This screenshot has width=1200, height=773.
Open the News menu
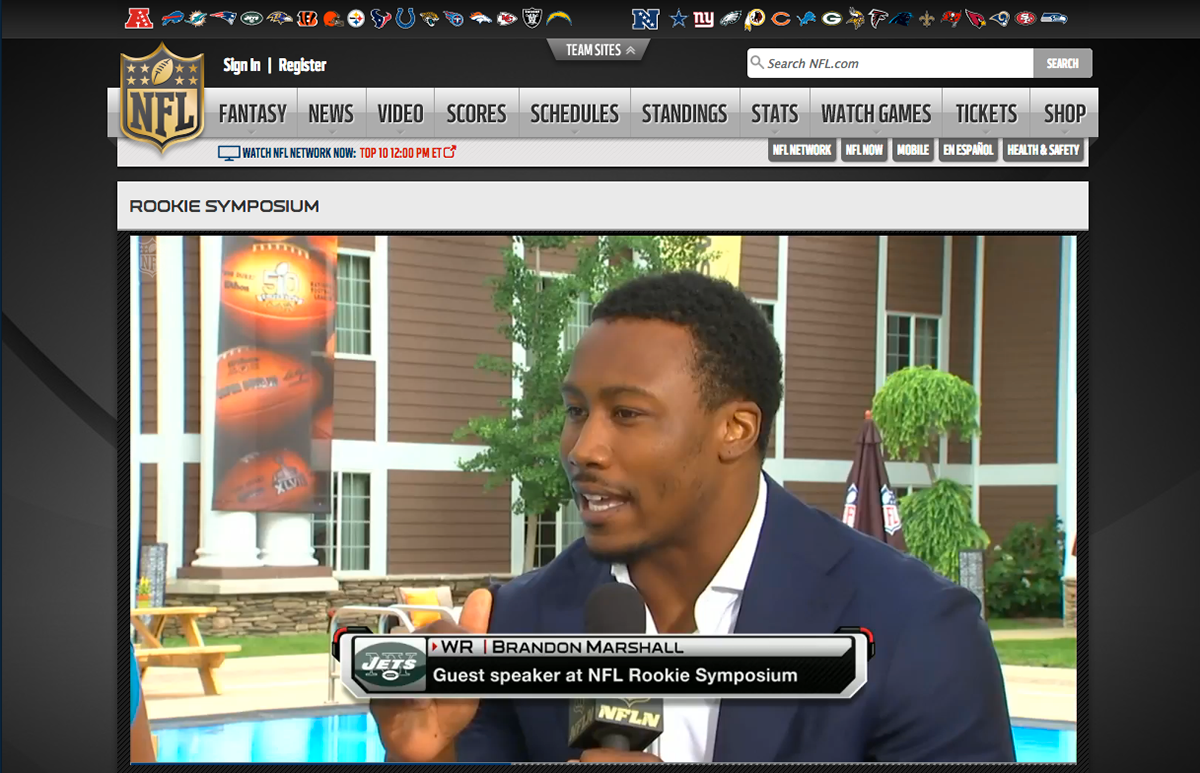coord(331,114)
